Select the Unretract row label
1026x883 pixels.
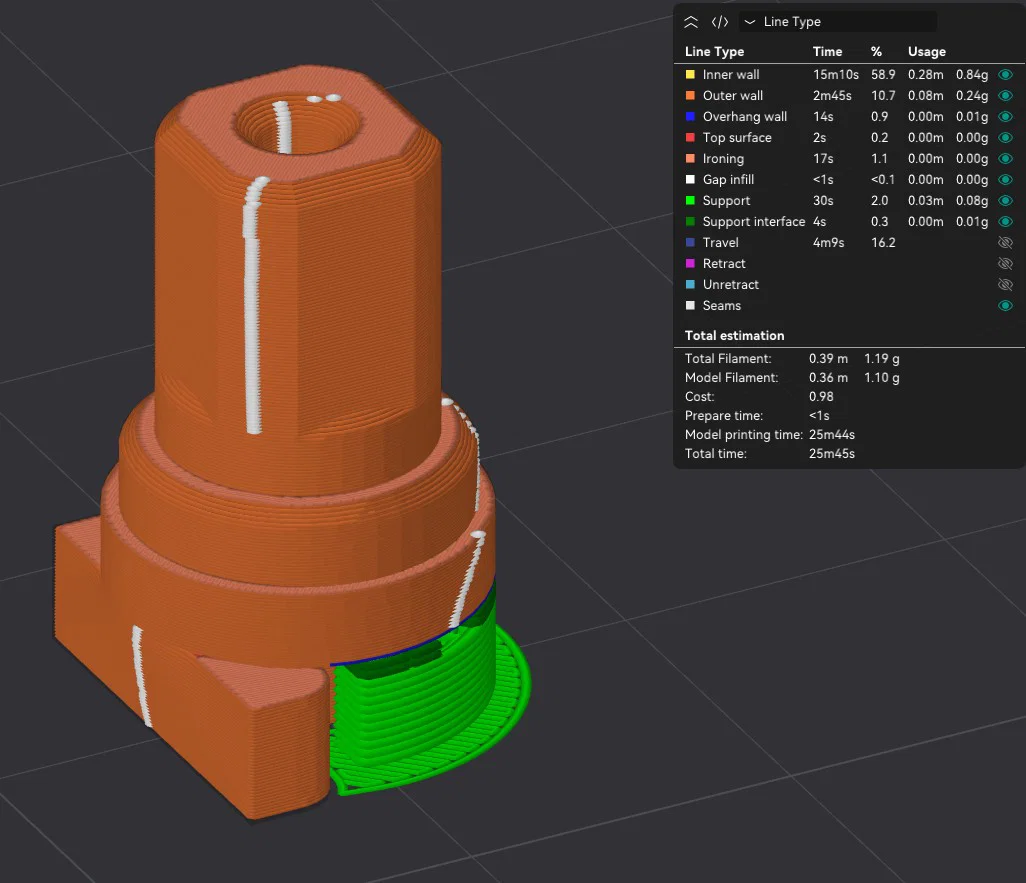tap(731, 284)
